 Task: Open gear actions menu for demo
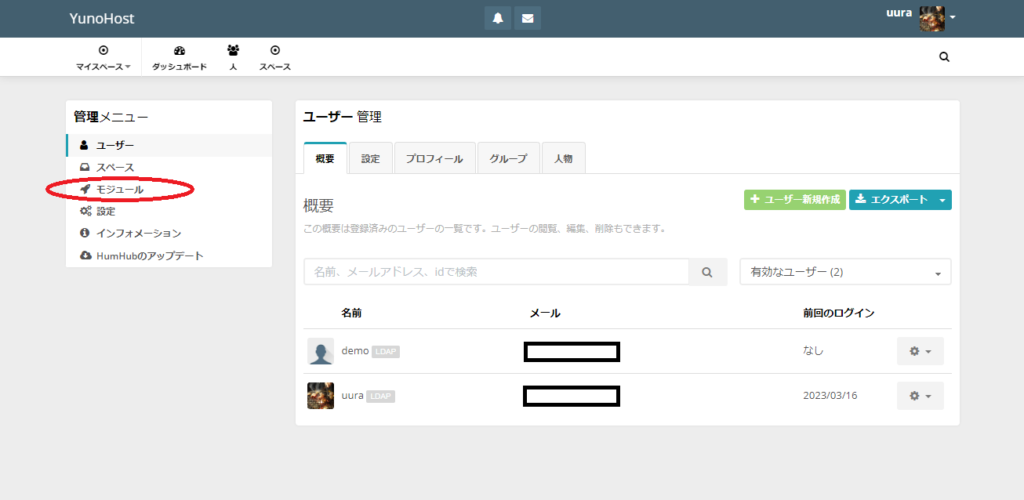tap(920, 351)
